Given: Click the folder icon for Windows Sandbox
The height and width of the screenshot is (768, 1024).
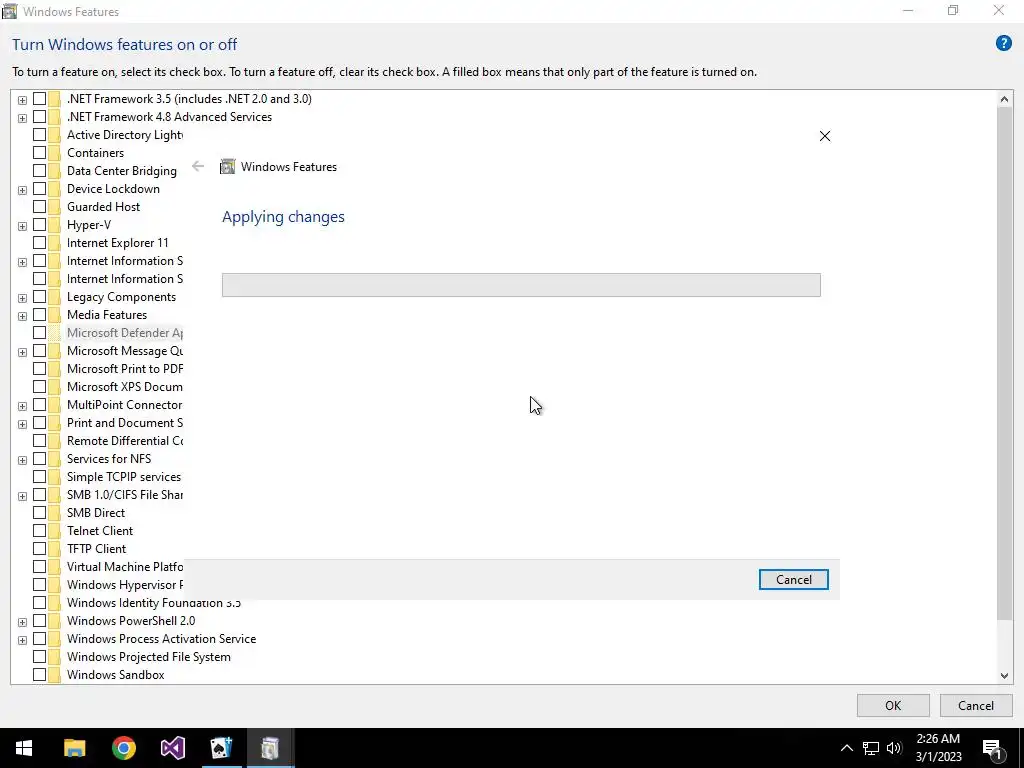Looking at the screenshot, I should pos(55,675).
